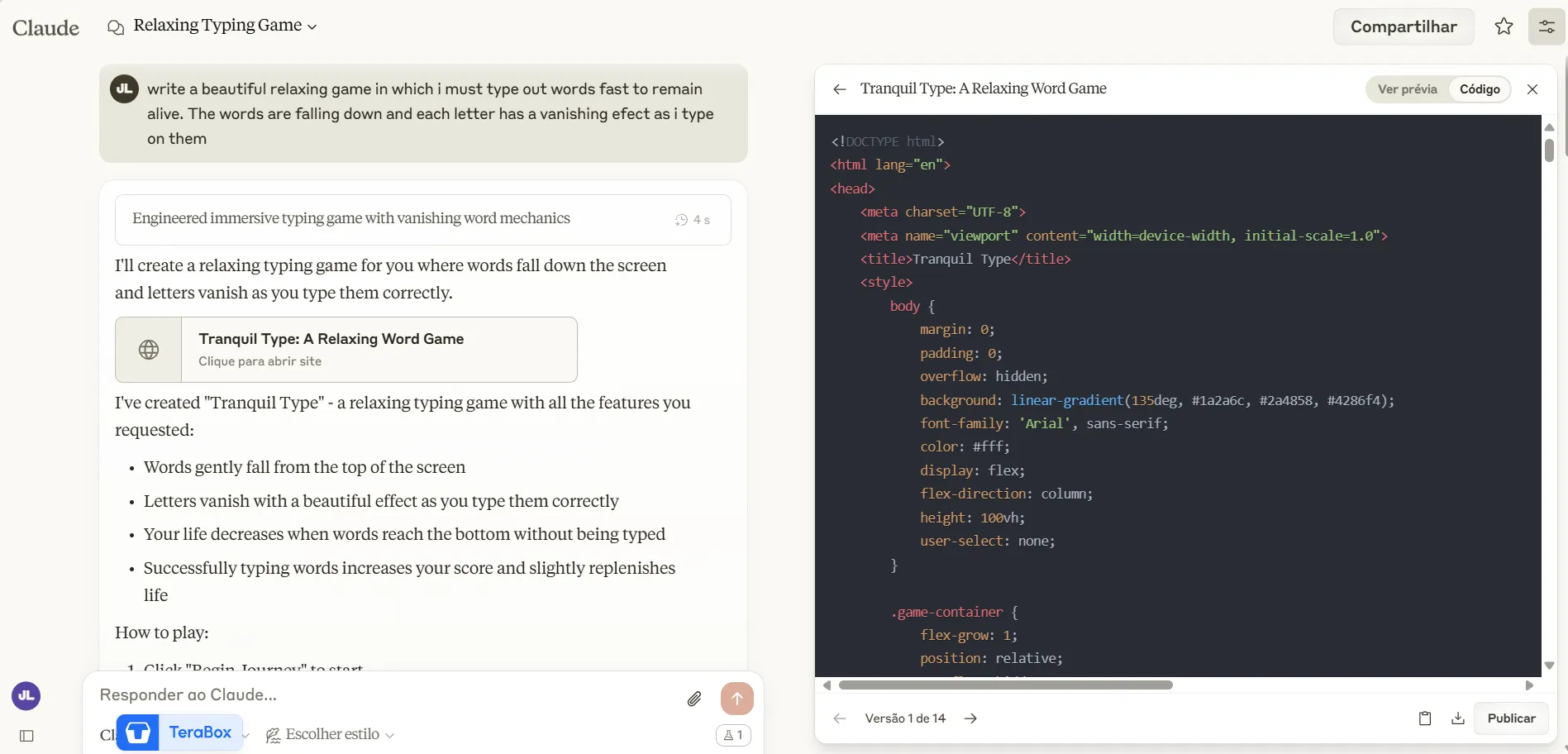The height and width of the screenshot is (754, 1568).
Task: Click the Publicar button
Action: (x=1510, y=718)
